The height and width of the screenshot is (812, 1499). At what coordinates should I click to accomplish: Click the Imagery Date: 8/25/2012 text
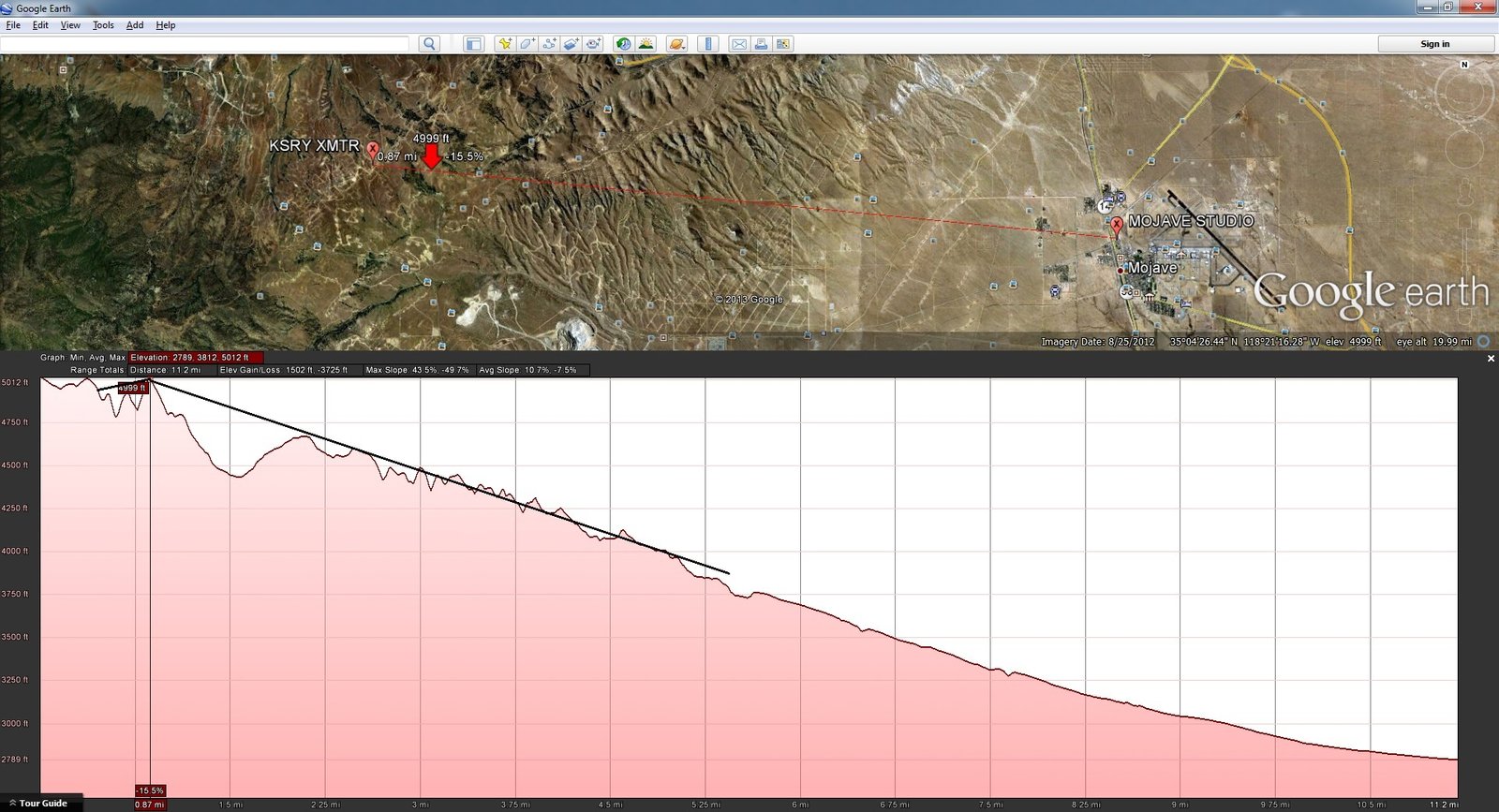[x=1098, y=342]
